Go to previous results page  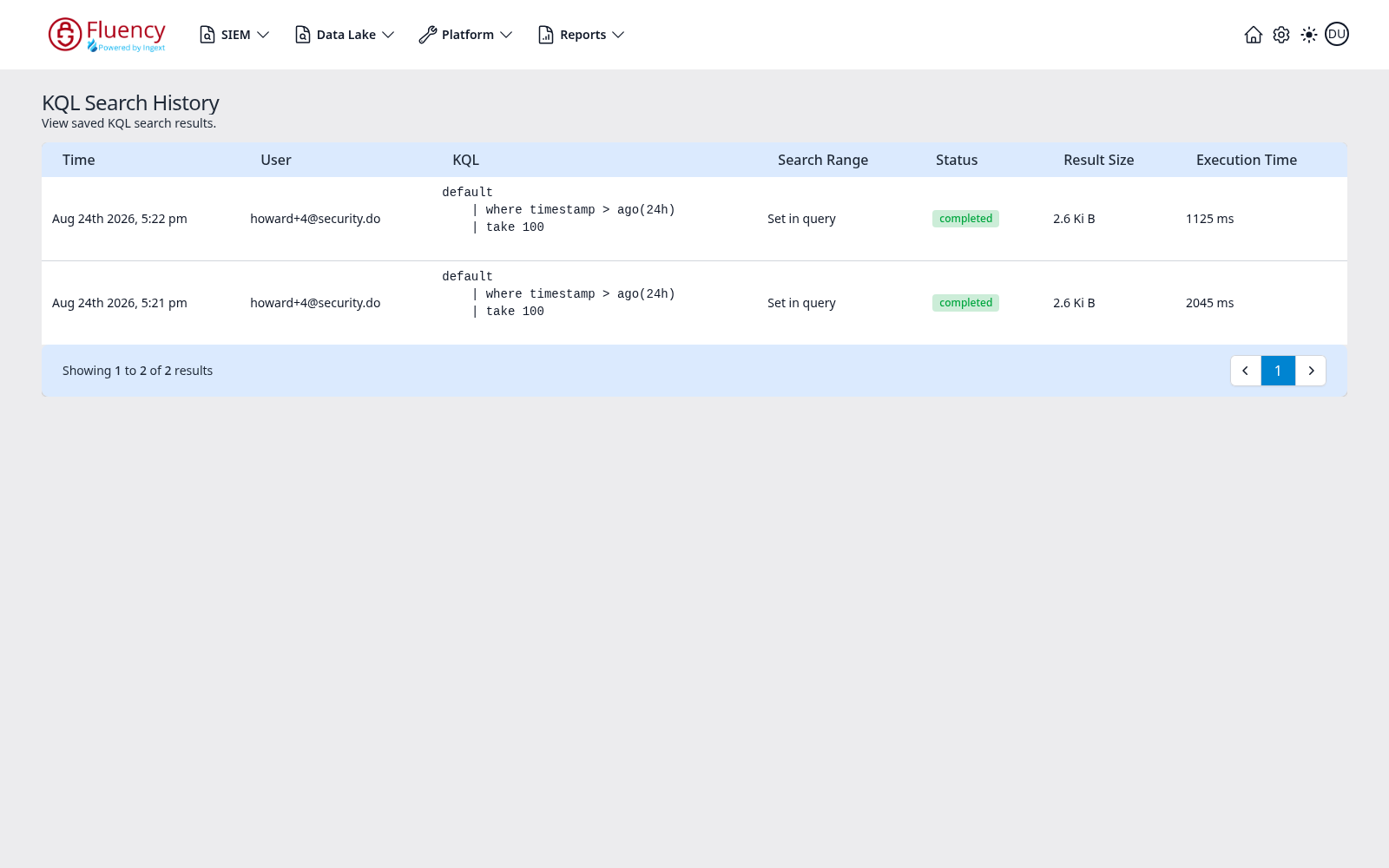pyautogui.click(x=1246, y=371)
